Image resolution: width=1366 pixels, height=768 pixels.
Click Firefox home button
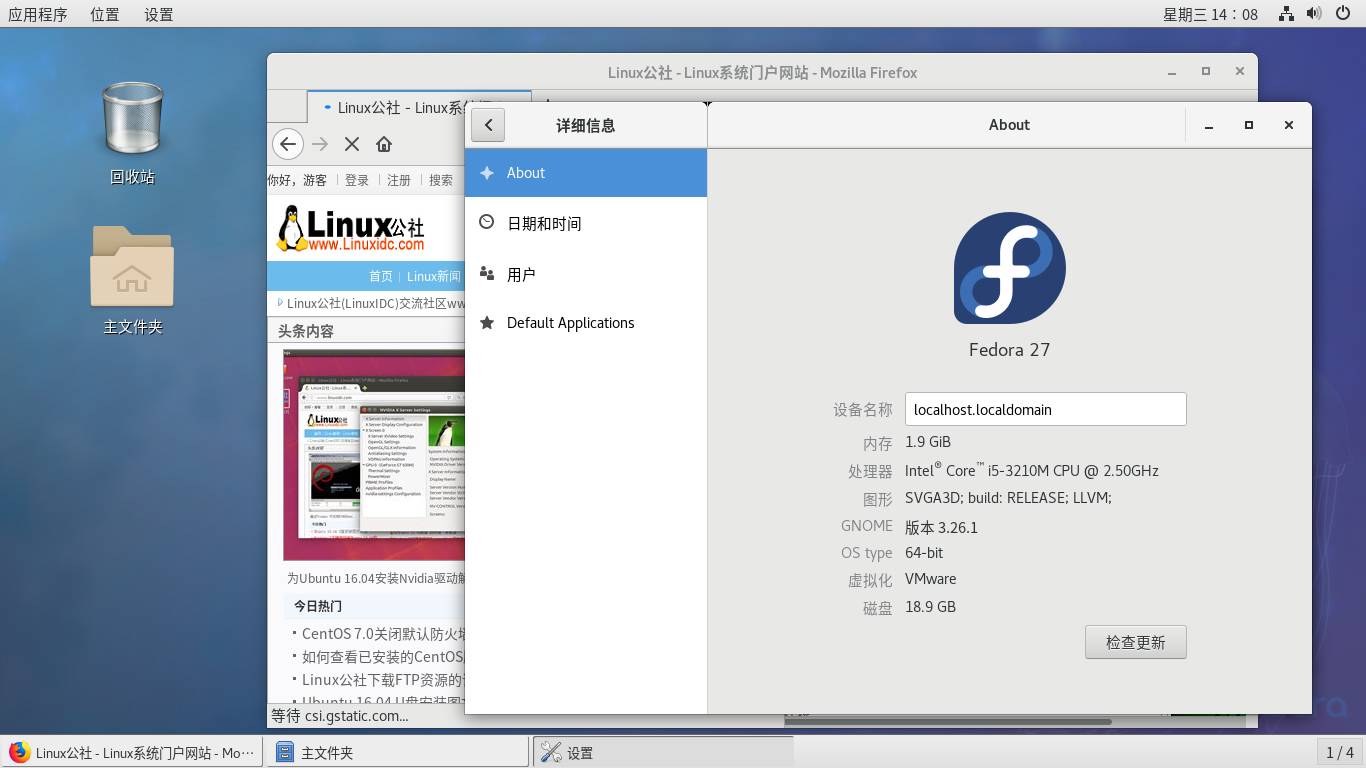384,144
